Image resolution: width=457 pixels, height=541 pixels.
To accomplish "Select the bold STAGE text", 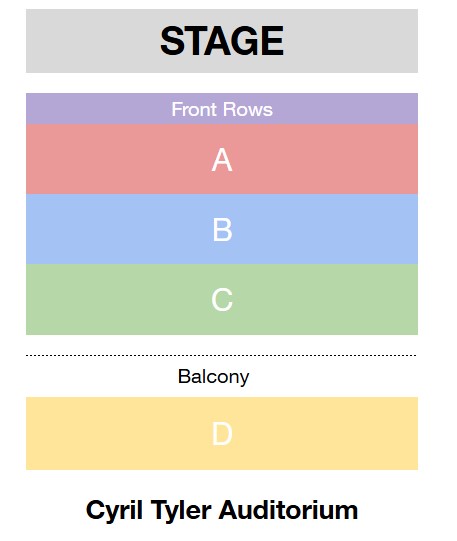I will pos(222,41).
